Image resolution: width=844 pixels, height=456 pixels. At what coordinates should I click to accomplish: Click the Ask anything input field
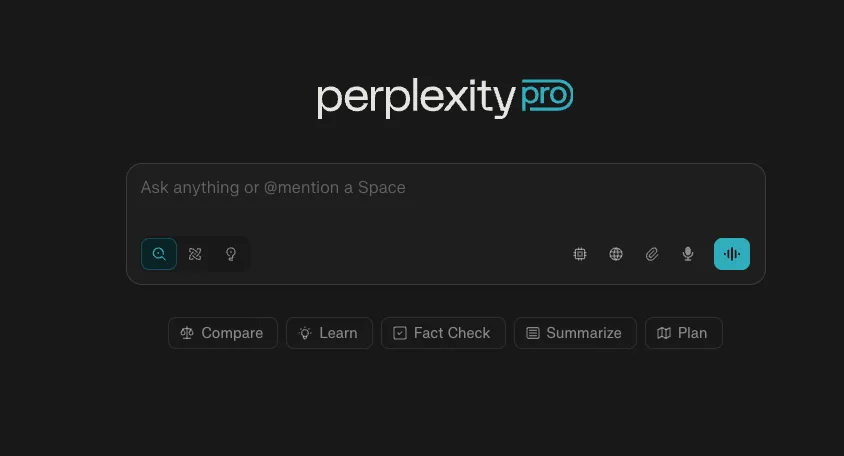click(446, 198)
